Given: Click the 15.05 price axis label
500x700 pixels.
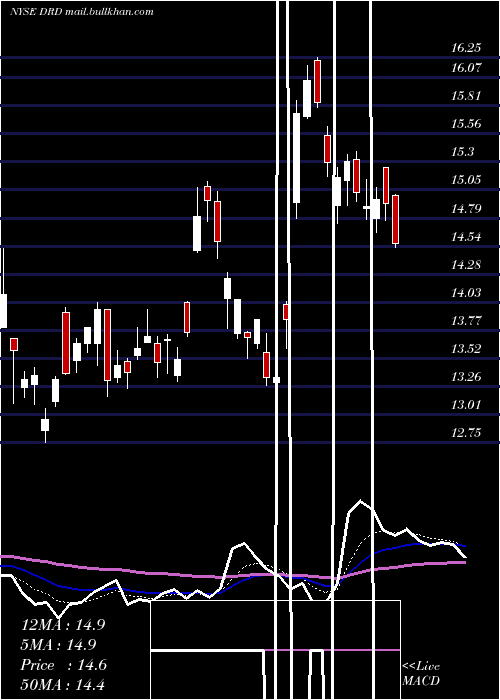Looking at the screenshot, I should pyautogui.click(x=466, y=180).
